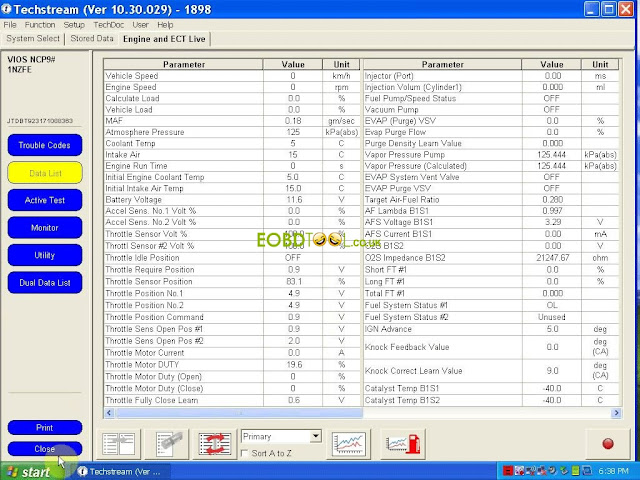Viewport: 640px width, 480px height.
Task: Select the Techstream taskbar item
Action: click(122, 472)
